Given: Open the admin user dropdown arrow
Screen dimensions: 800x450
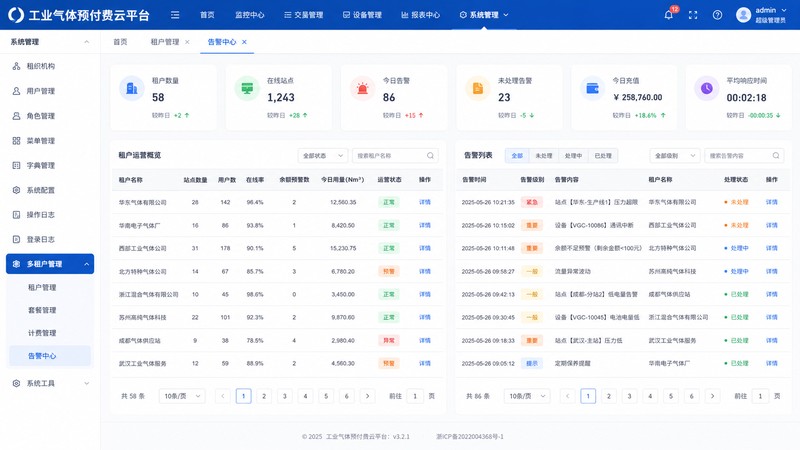Looking at the screenshot, I should point(784,10).
